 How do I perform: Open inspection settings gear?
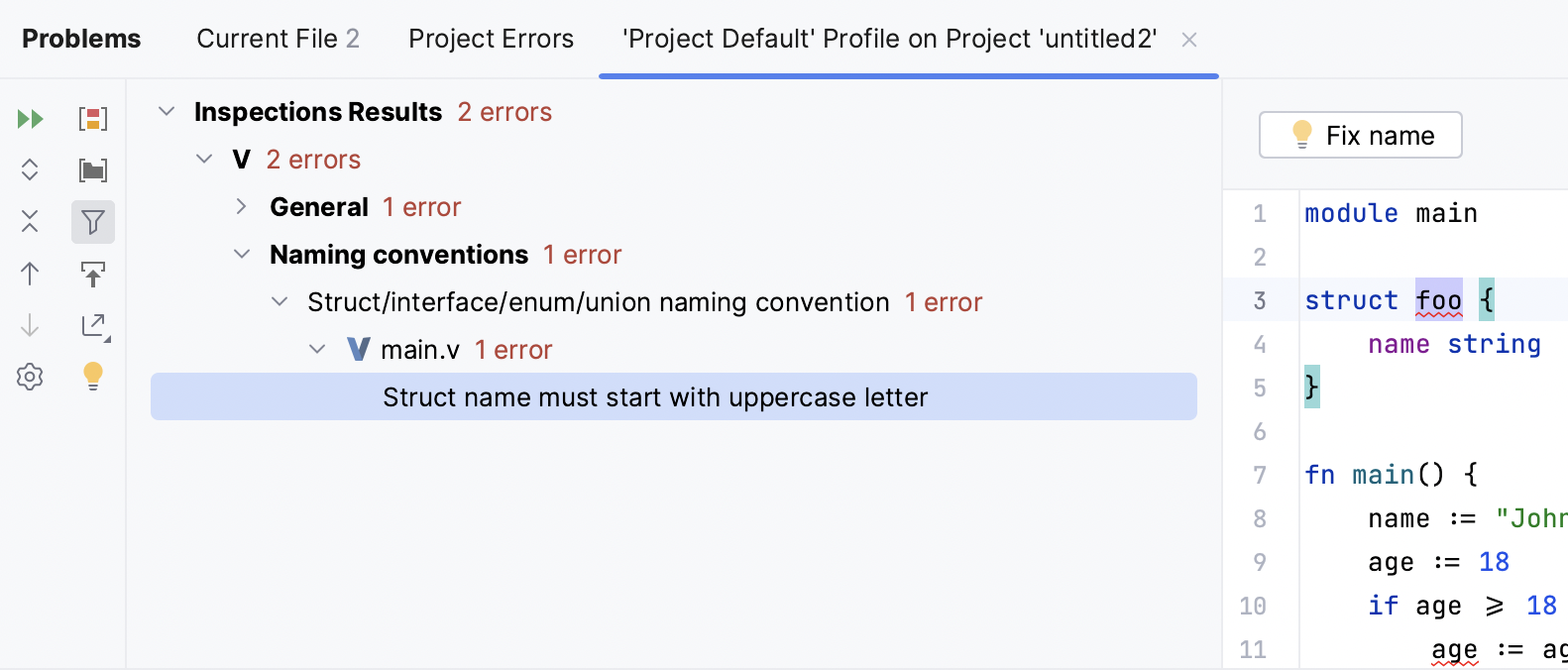(30, 377)
